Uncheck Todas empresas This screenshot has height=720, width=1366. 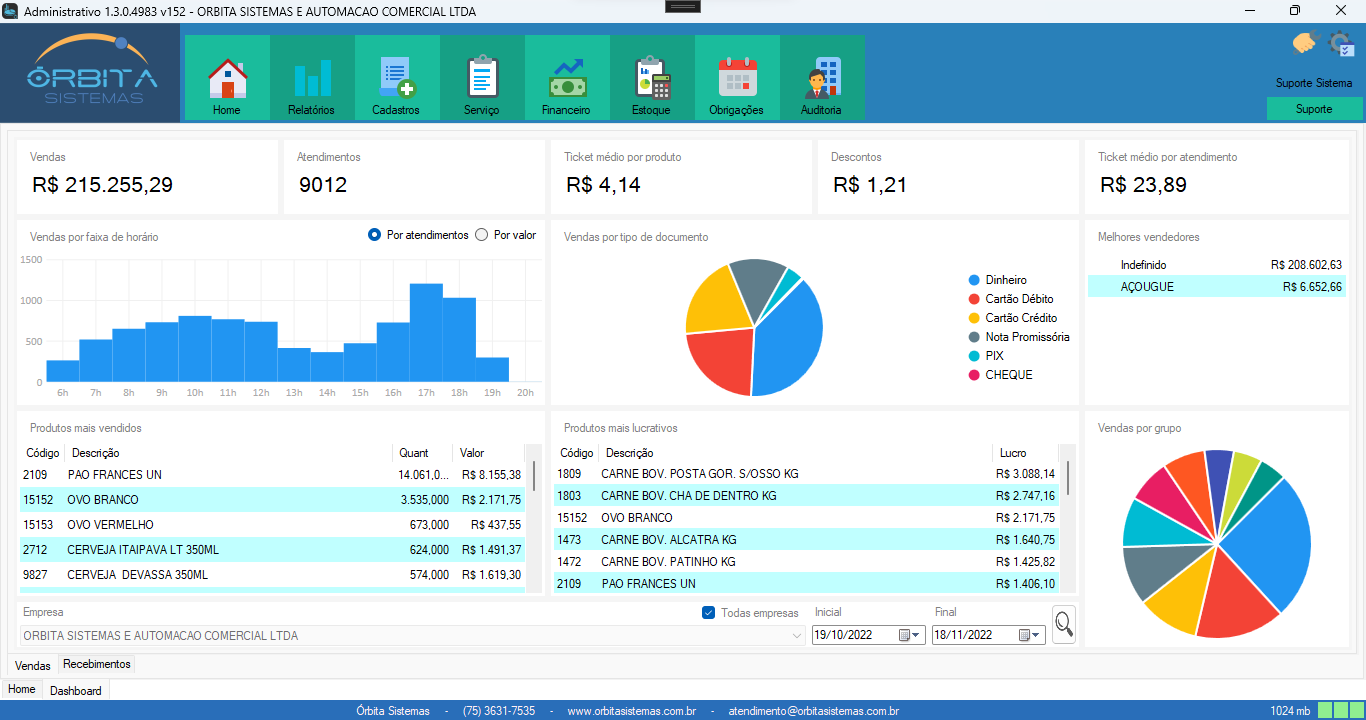pos(709,613)
